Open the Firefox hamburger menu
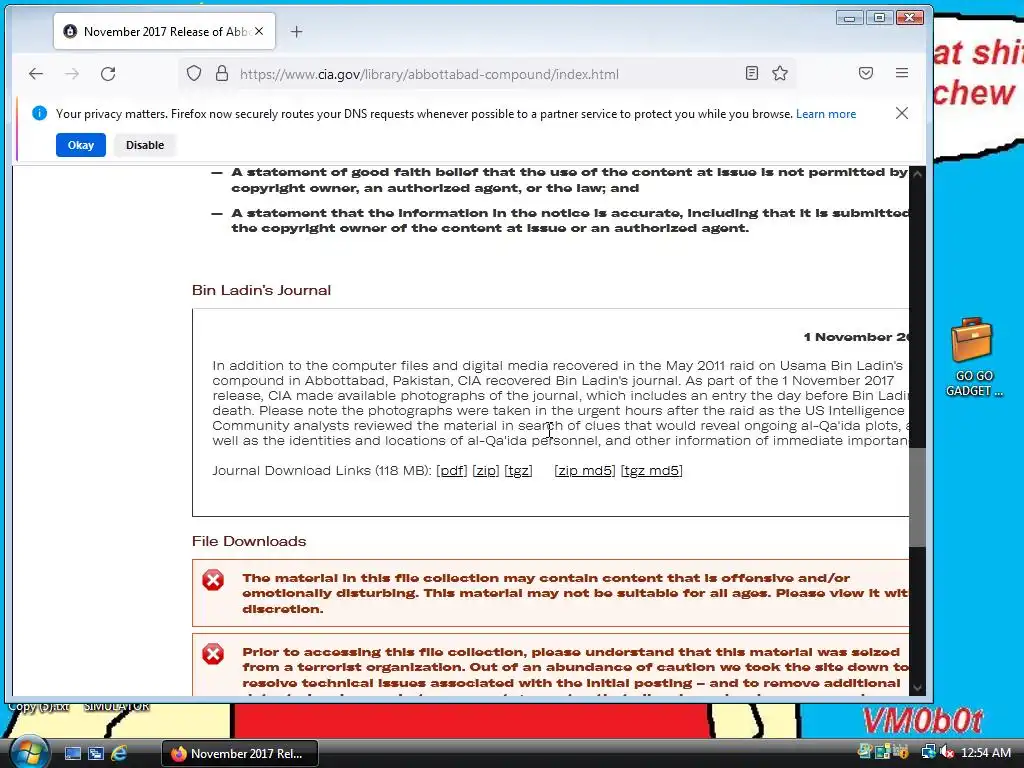This screenshot has width=1024, height=768. click(x=902, y=73)
